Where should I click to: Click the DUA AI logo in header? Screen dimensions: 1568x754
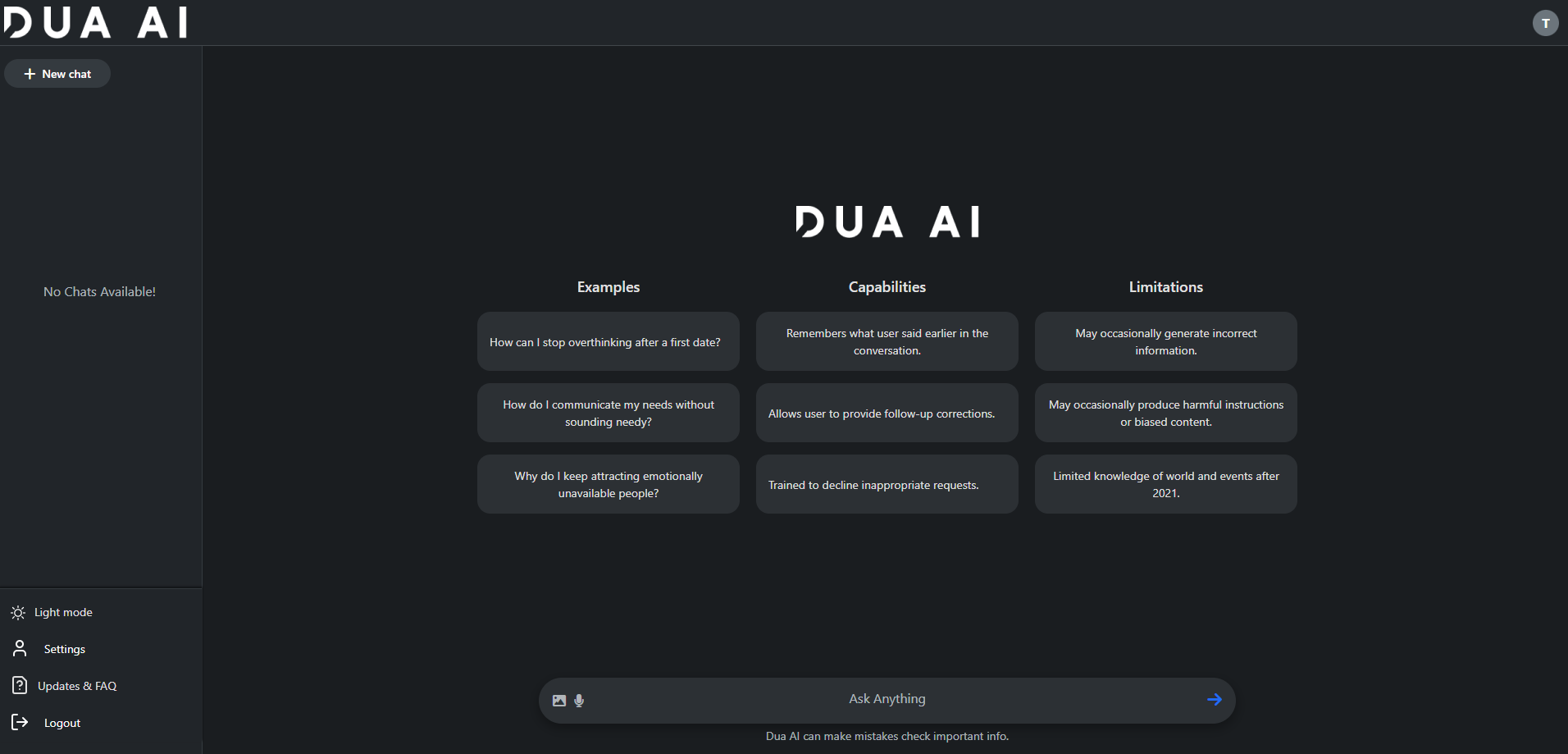coord(96,23)
